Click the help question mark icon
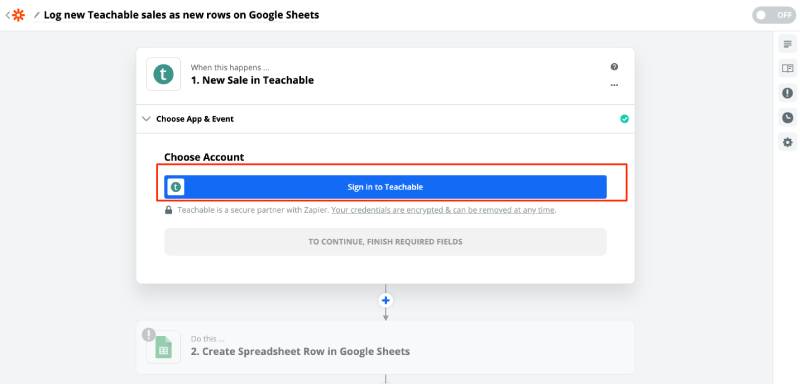The height and width of the screenshot is (384, 800). click(x=614, y=67)
